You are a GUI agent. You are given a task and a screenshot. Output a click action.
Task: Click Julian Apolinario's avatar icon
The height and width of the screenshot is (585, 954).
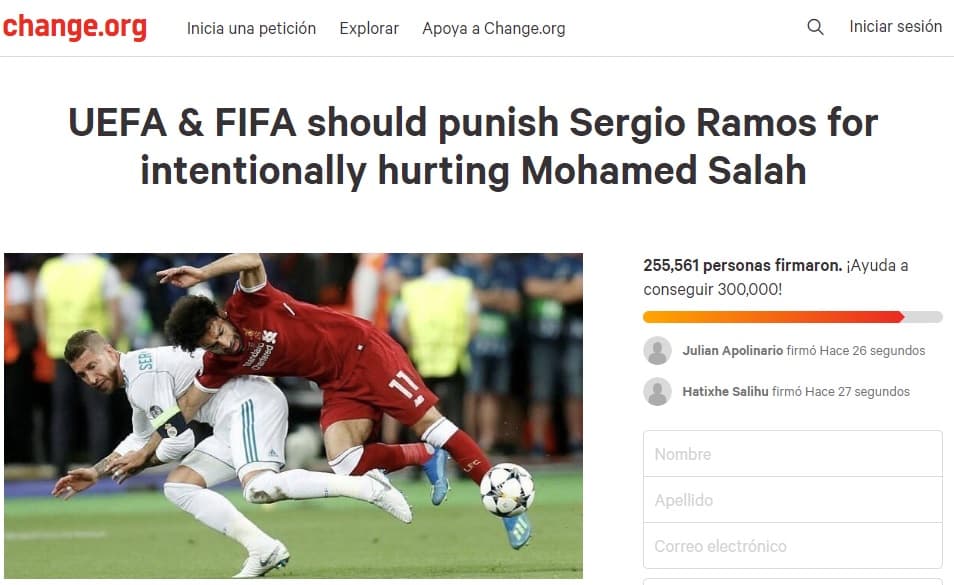(657, 351)
